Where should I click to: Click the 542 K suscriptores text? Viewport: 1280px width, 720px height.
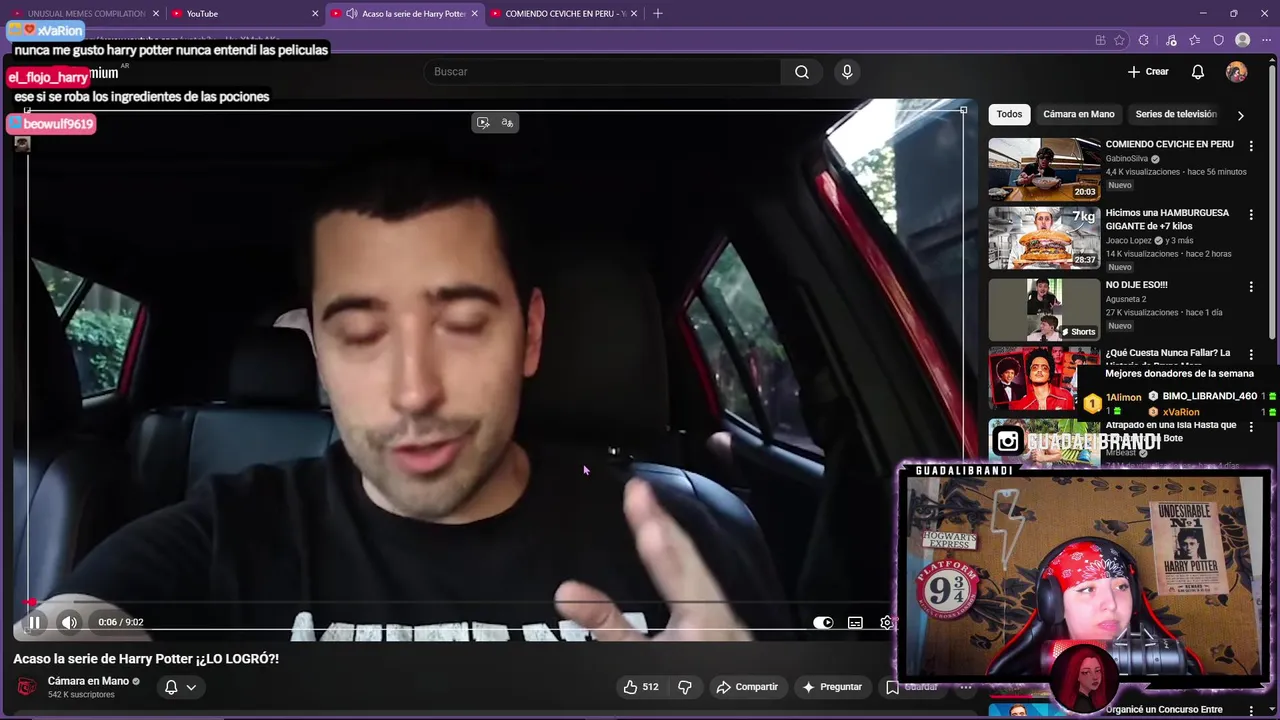tap(81, 695)
